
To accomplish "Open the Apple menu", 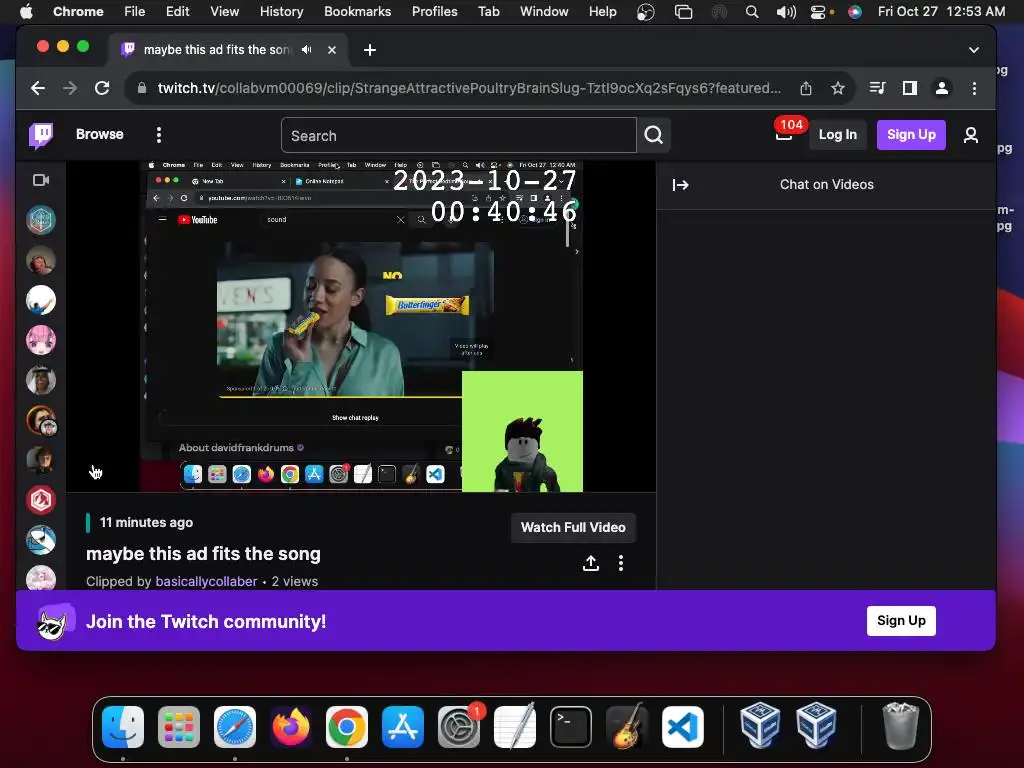I will (26, 11).
